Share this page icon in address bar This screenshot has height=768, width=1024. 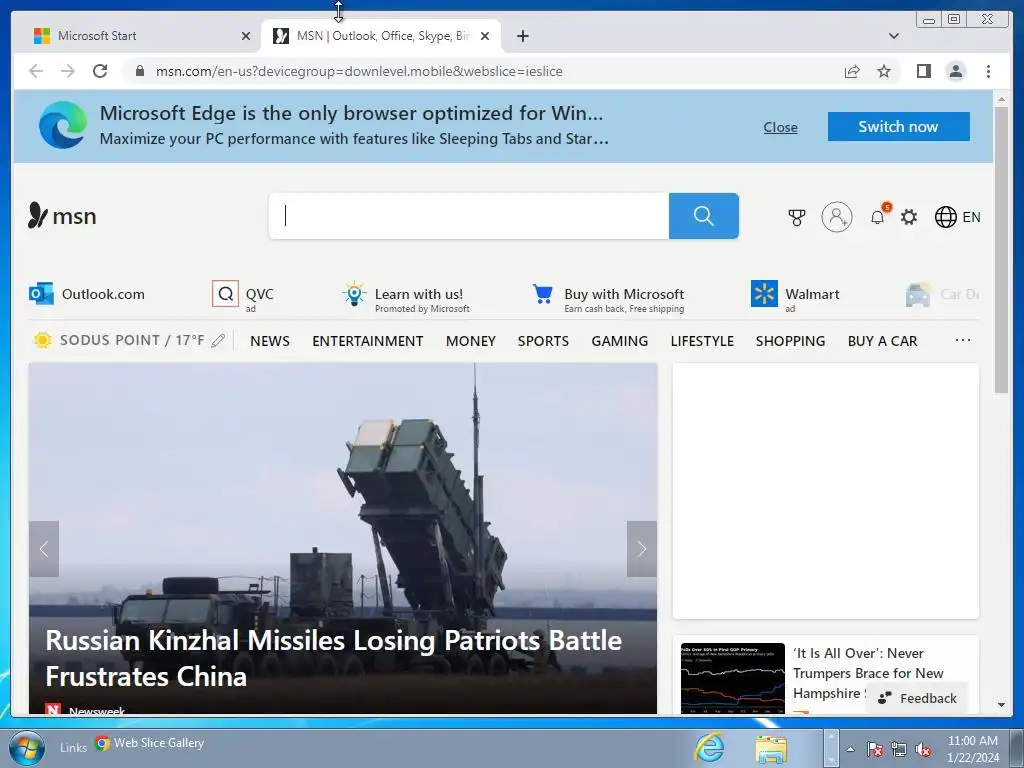(x=852, y=71)
